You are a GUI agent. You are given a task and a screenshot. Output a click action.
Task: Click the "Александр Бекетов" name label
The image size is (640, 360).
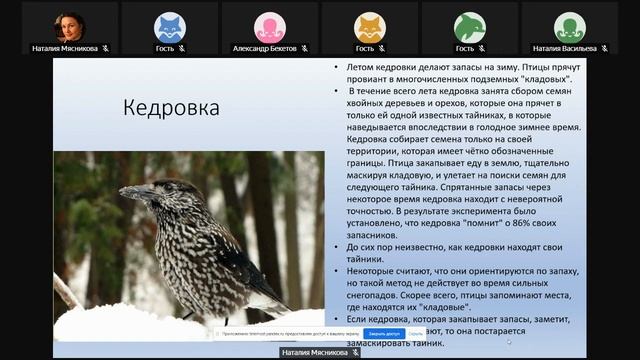[264, 49]
